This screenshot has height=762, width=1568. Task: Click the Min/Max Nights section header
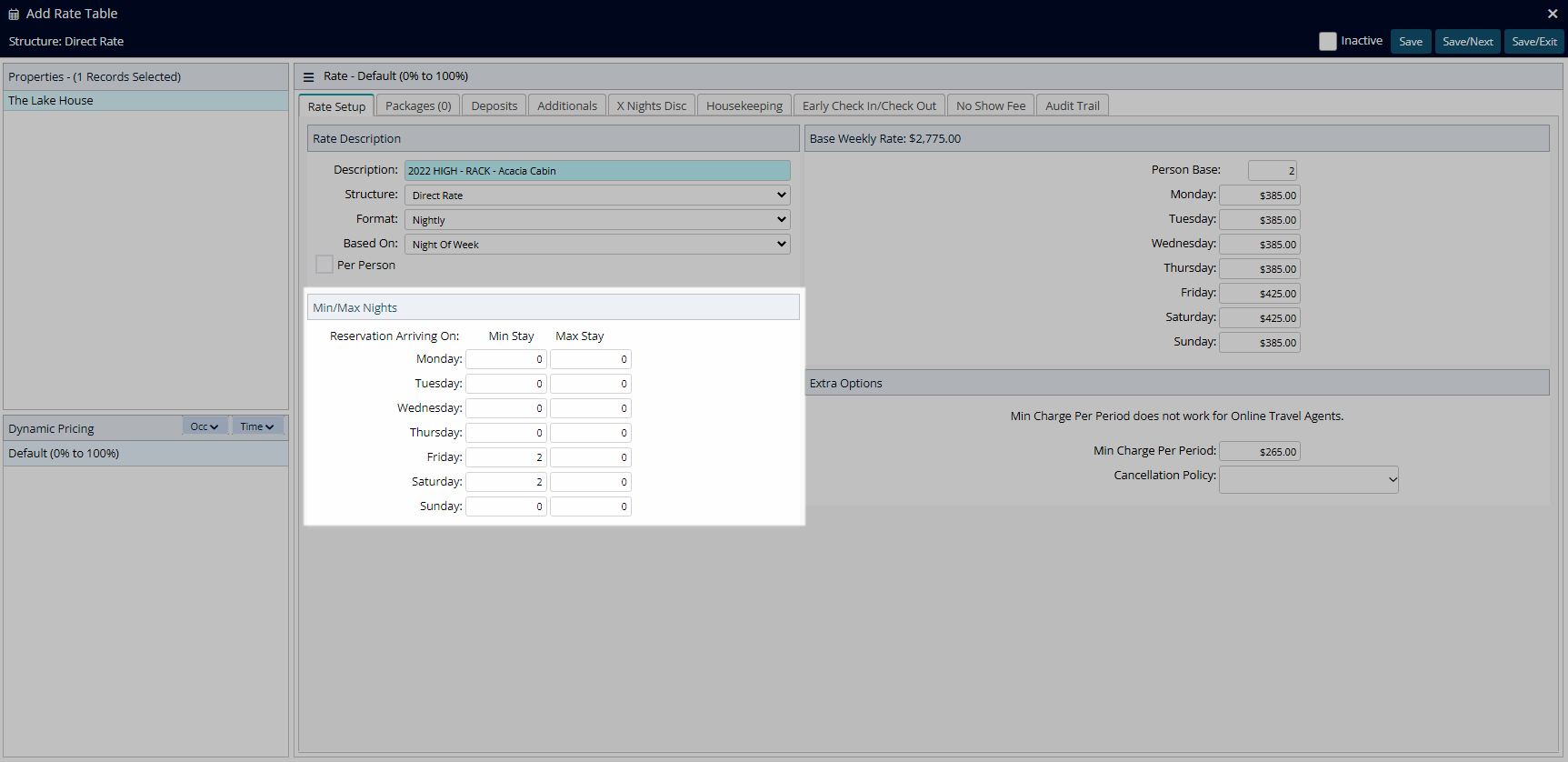554,307
